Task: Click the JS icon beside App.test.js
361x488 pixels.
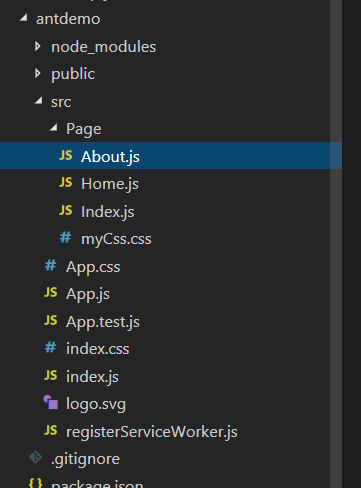Action: click(x=51, y=320)
